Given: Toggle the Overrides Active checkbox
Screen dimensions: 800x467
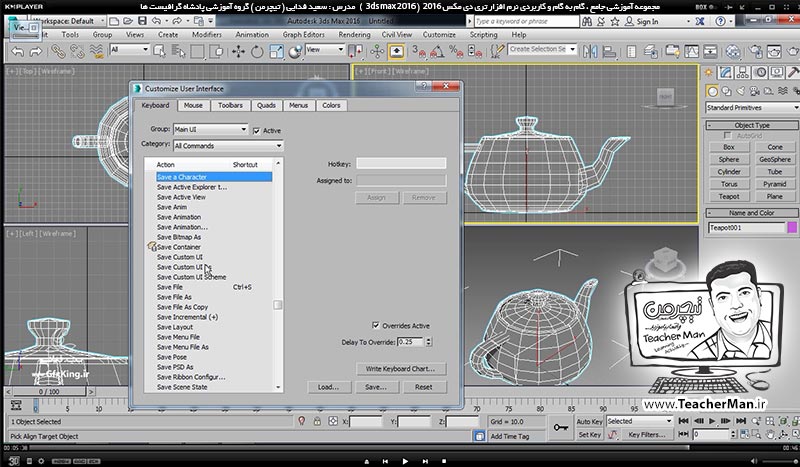Looking at the screenshot, I should tap(376, 325).
